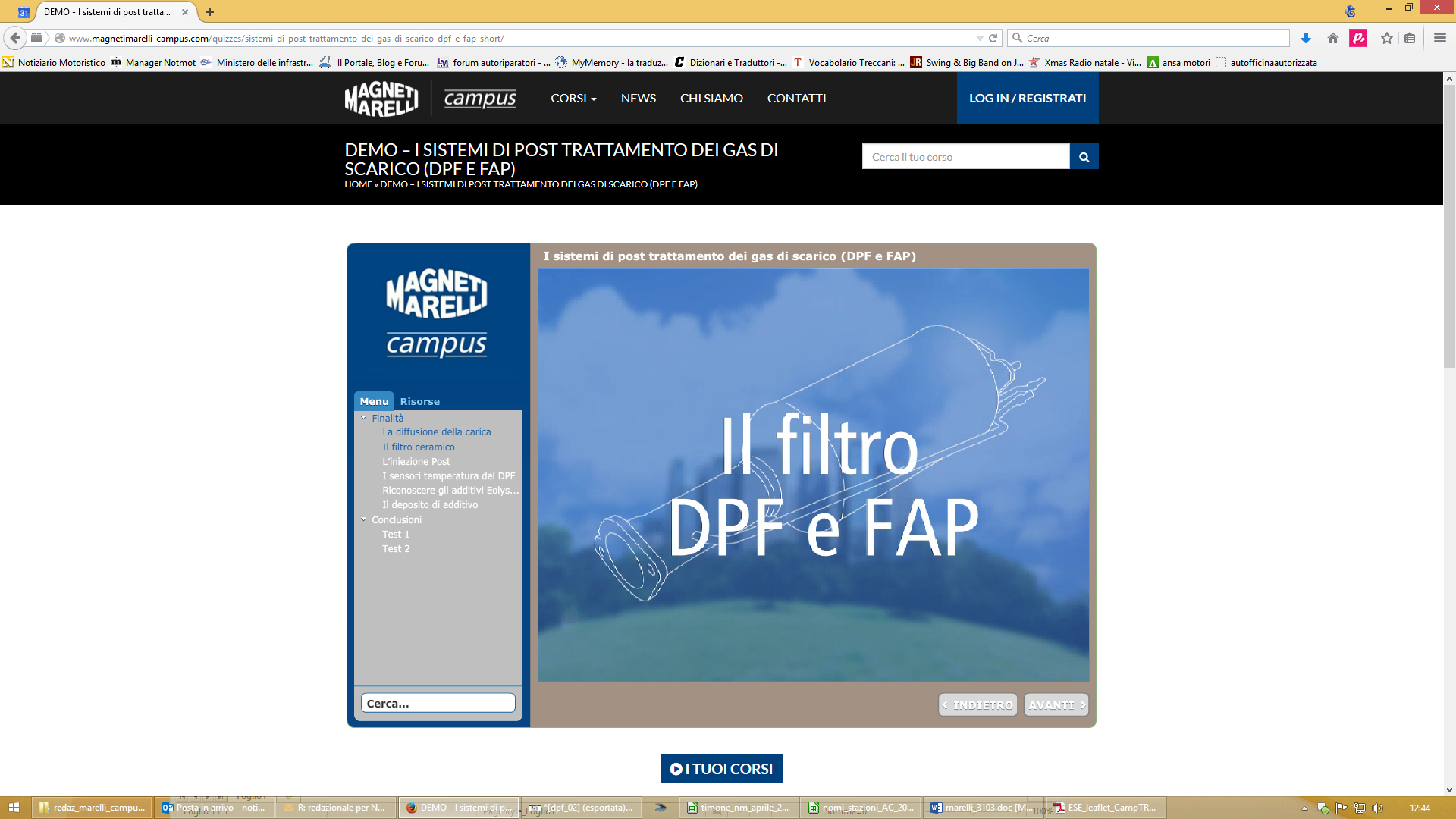This screenshot has width=1456, height=819.
Task: Collapse the Finalità tree section
Action: pos(364,418)
